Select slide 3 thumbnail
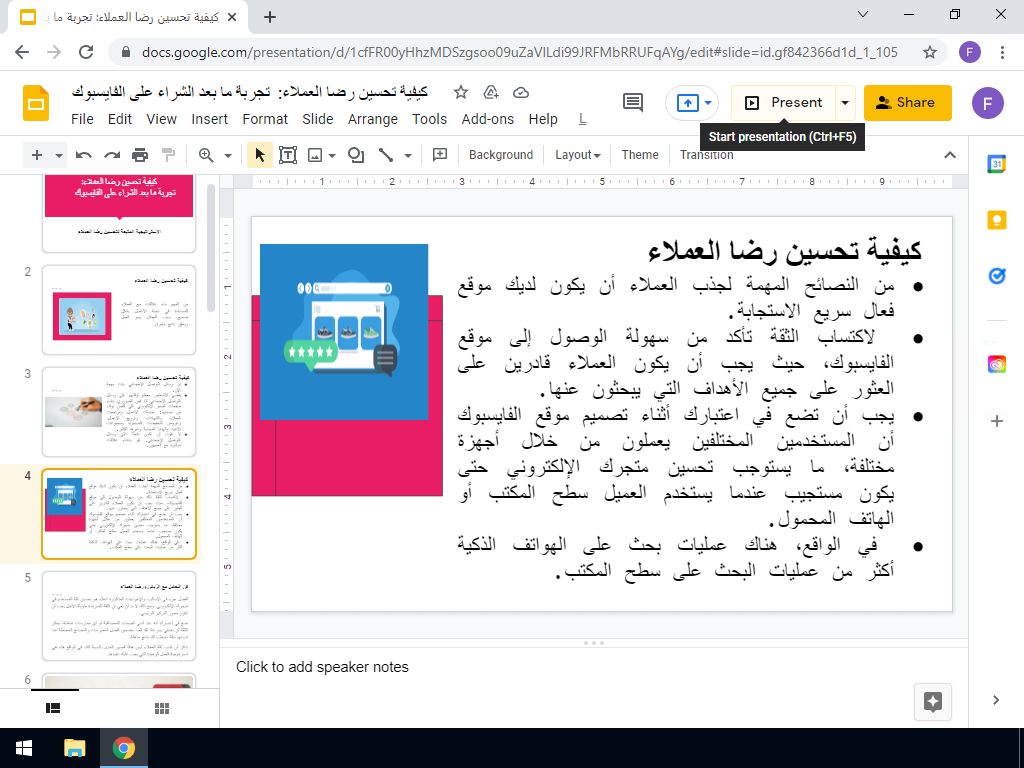The image size is (1024, 768). pos(119,412)
